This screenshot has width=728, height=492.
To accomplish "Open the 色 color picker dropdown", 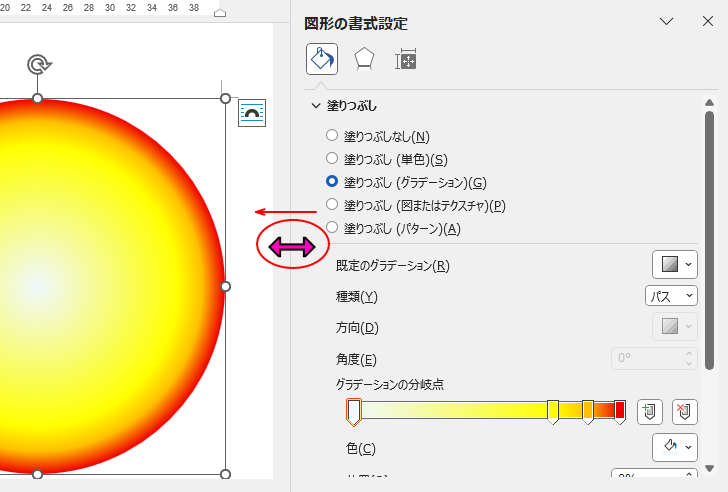I will 675,447.
